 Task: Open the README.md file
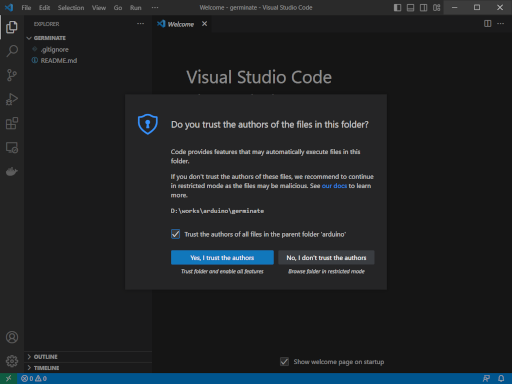click(59, 60)
